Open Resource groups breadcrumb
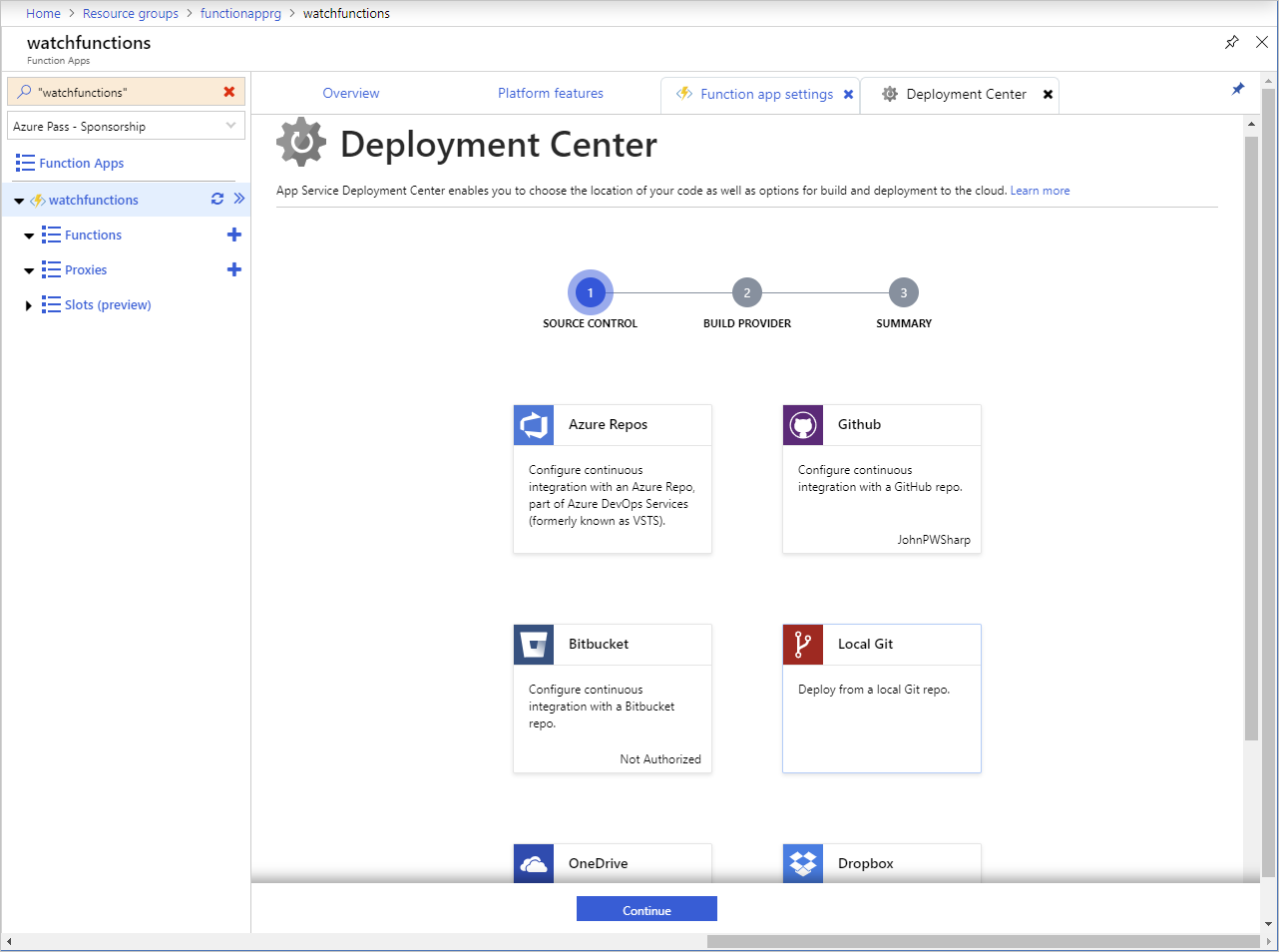 [131, 13]
